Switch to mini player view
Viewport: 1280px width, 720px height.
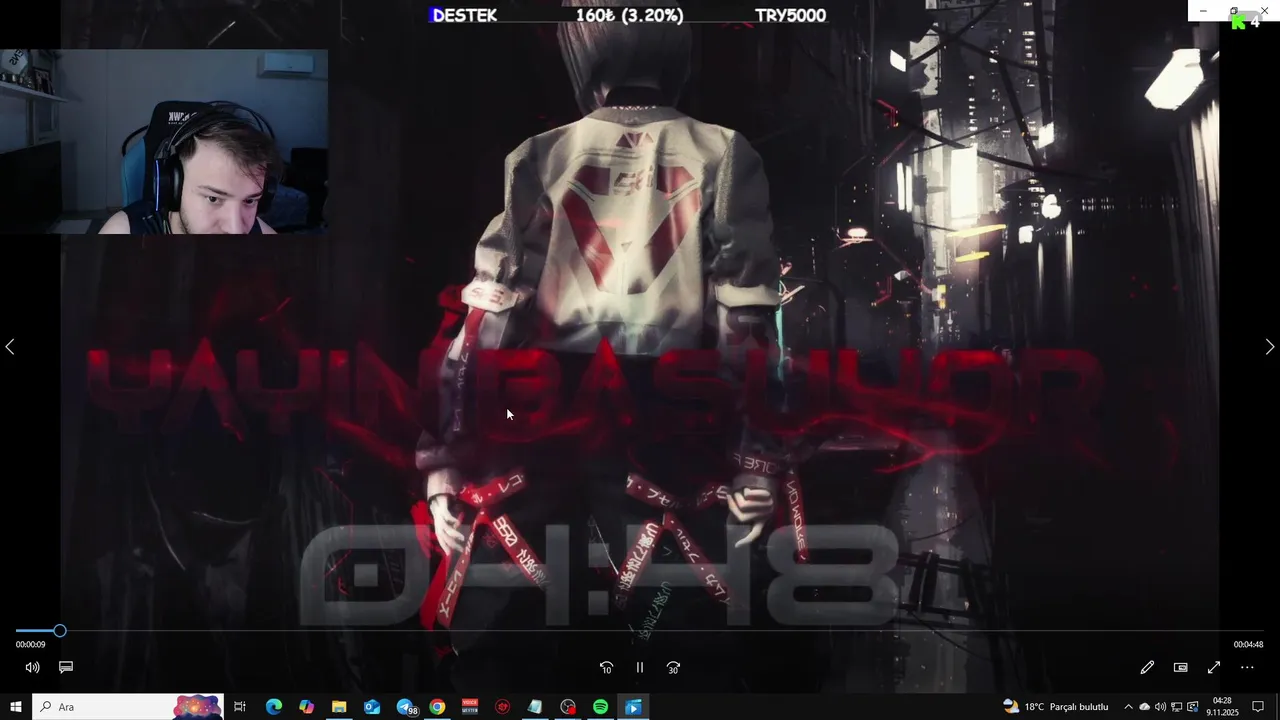[1180, 667]
